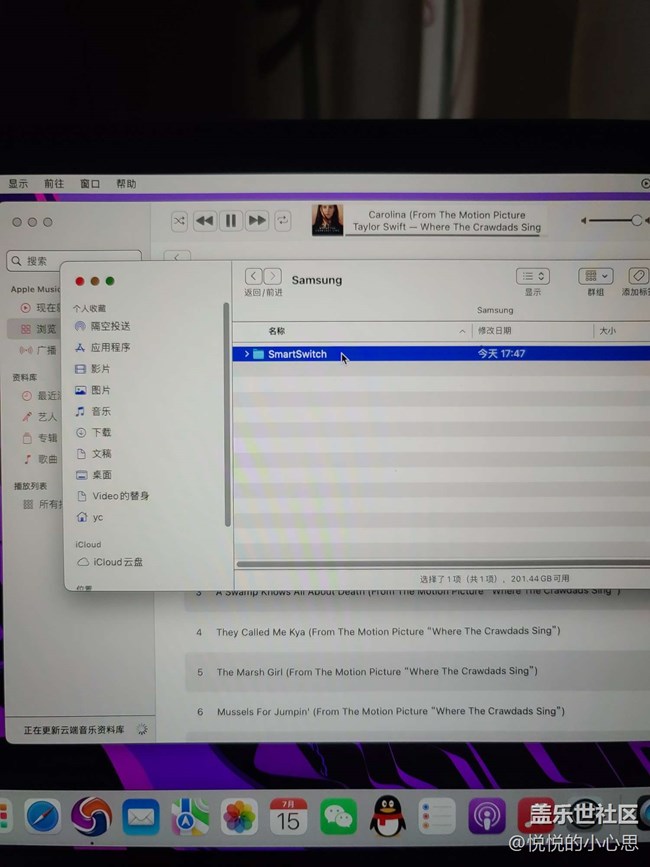Expand the SmartSwitch folder disclosure arrow

point(247,354)
